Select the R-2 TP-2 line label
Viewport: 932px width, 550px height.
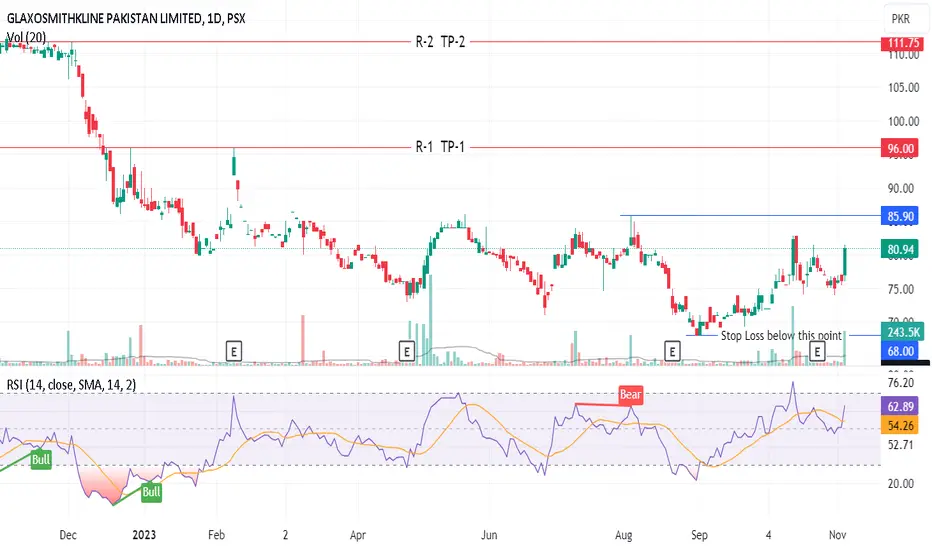coord(440,42)
